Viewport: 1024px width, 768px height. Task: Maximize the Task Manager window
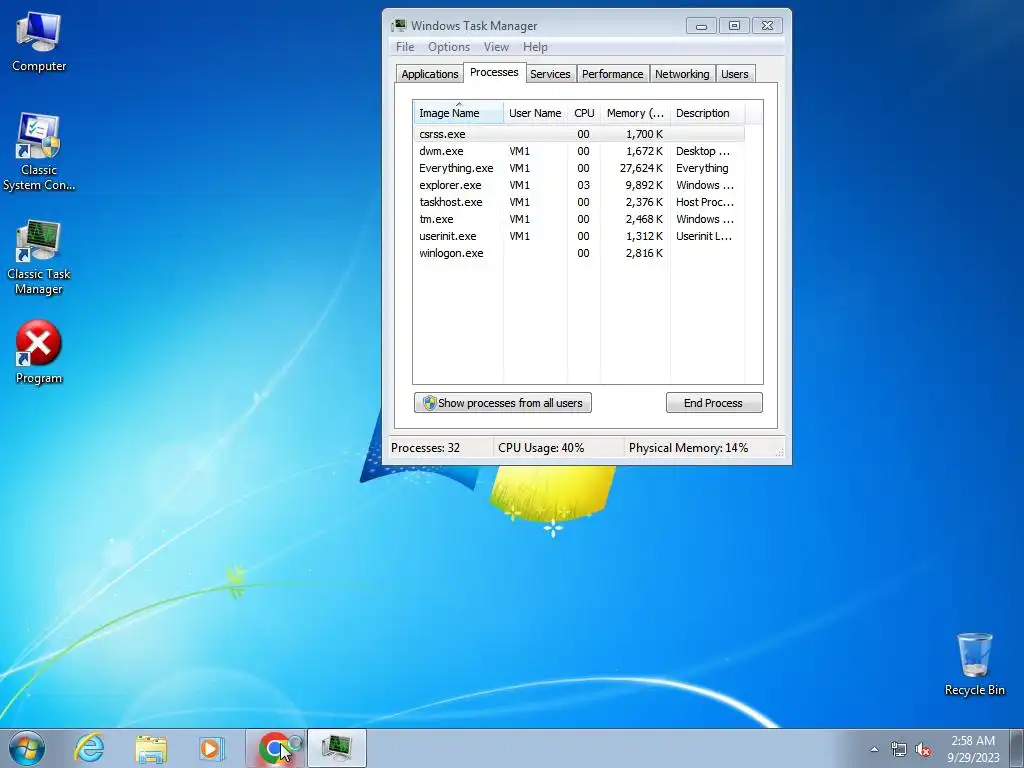click(734, 26)
